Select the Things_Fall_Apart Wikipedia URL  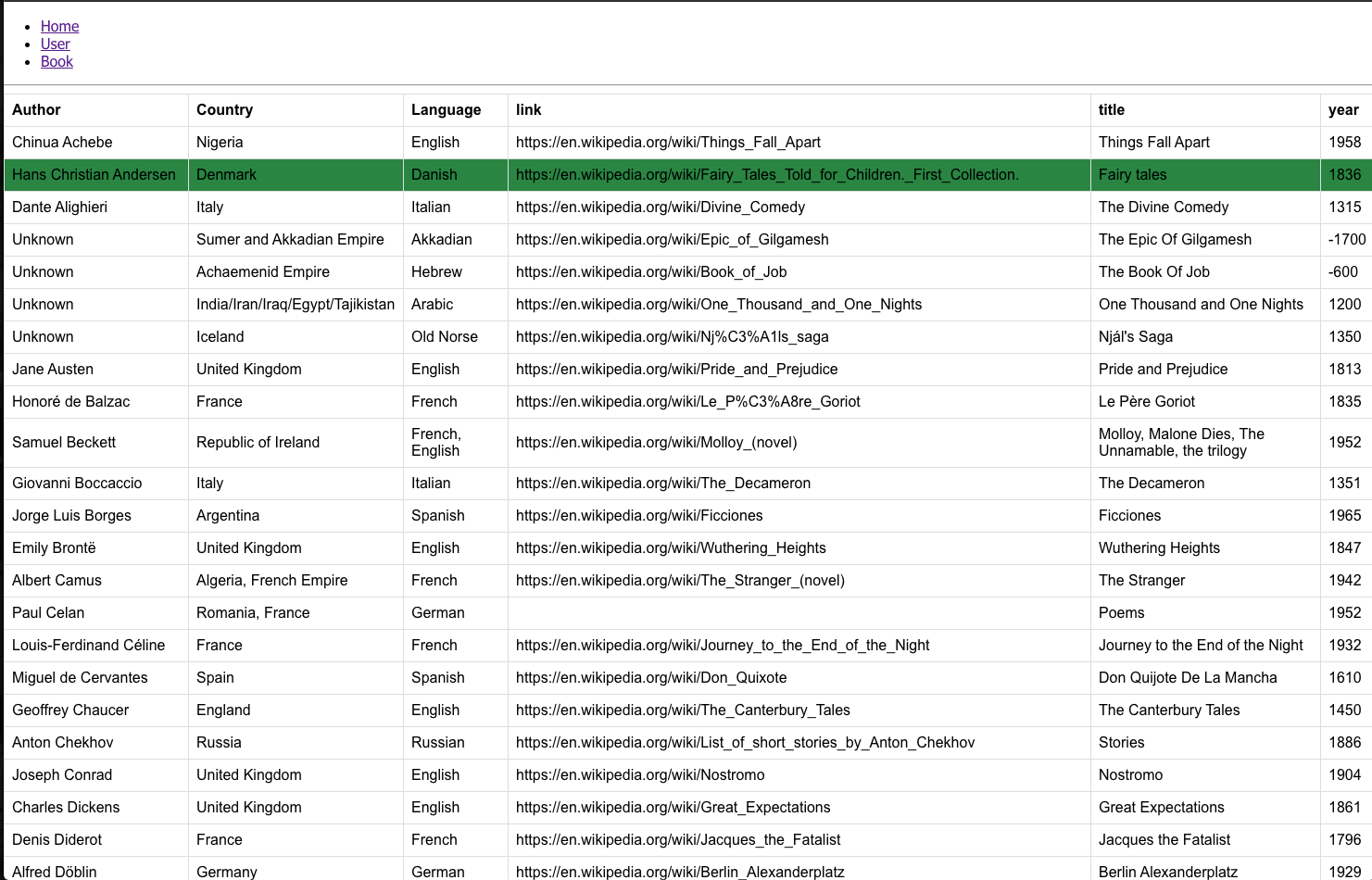point(668,143)
